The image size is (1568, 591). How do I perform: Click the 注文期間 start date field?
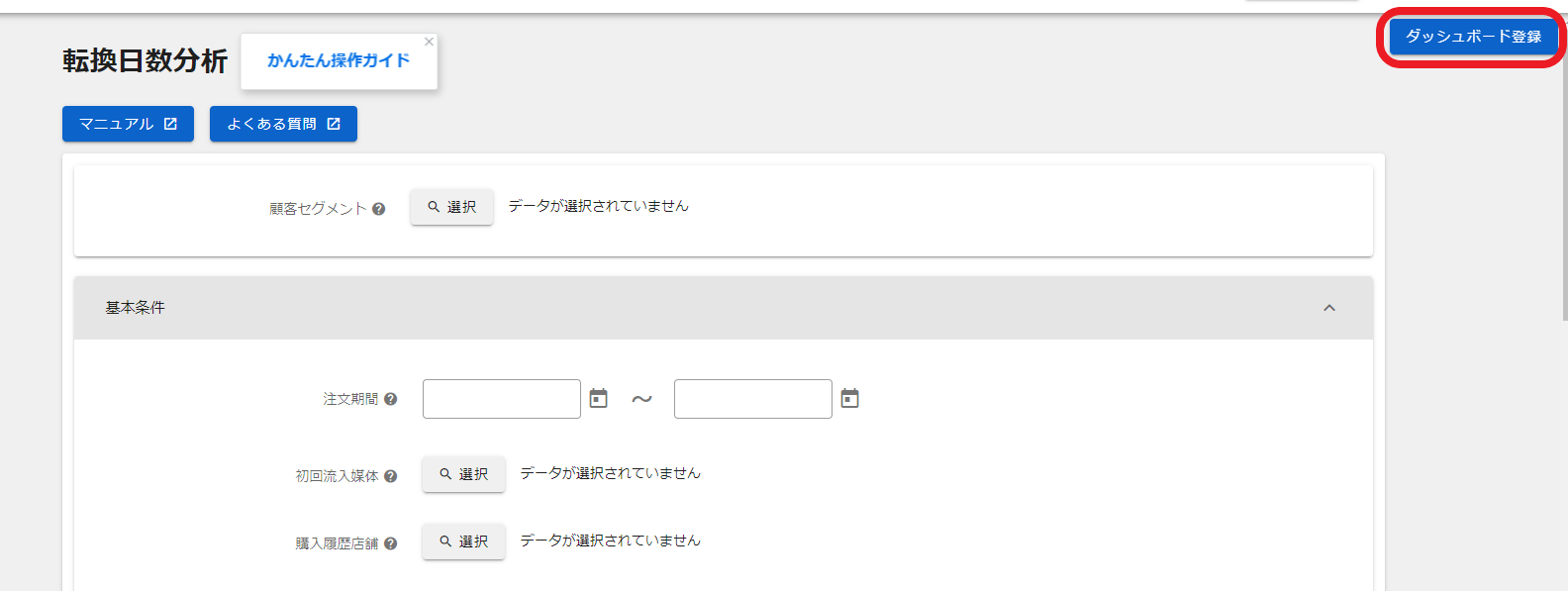click(501, 399)
